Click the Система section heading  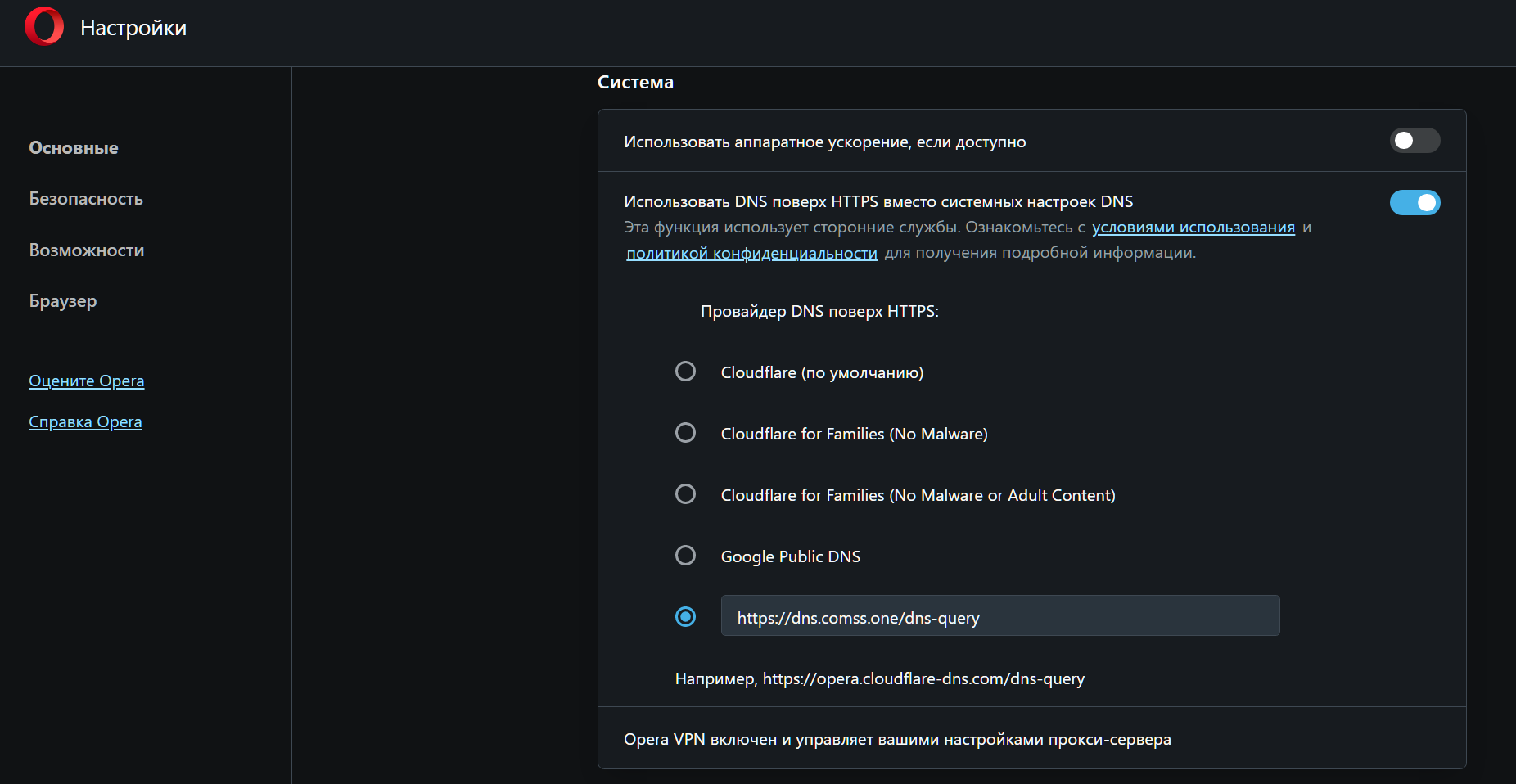coord(635,82)
